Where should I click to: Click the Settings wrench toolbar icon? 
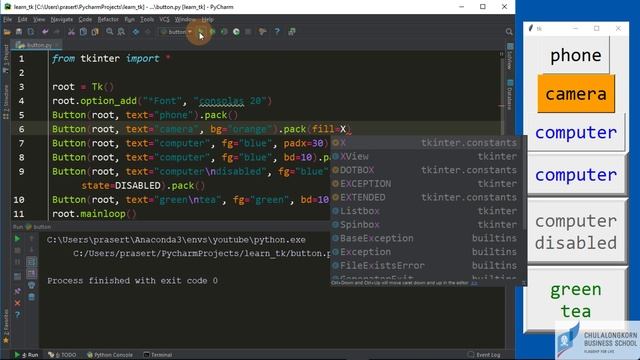coord(262,32)
